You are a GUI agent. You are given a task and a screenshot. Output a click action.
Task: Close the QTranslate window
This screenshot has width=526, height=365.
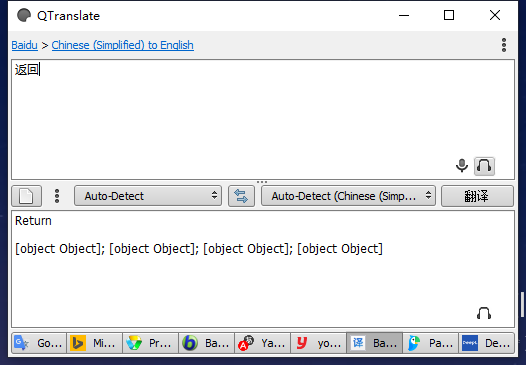coord(495,15)
